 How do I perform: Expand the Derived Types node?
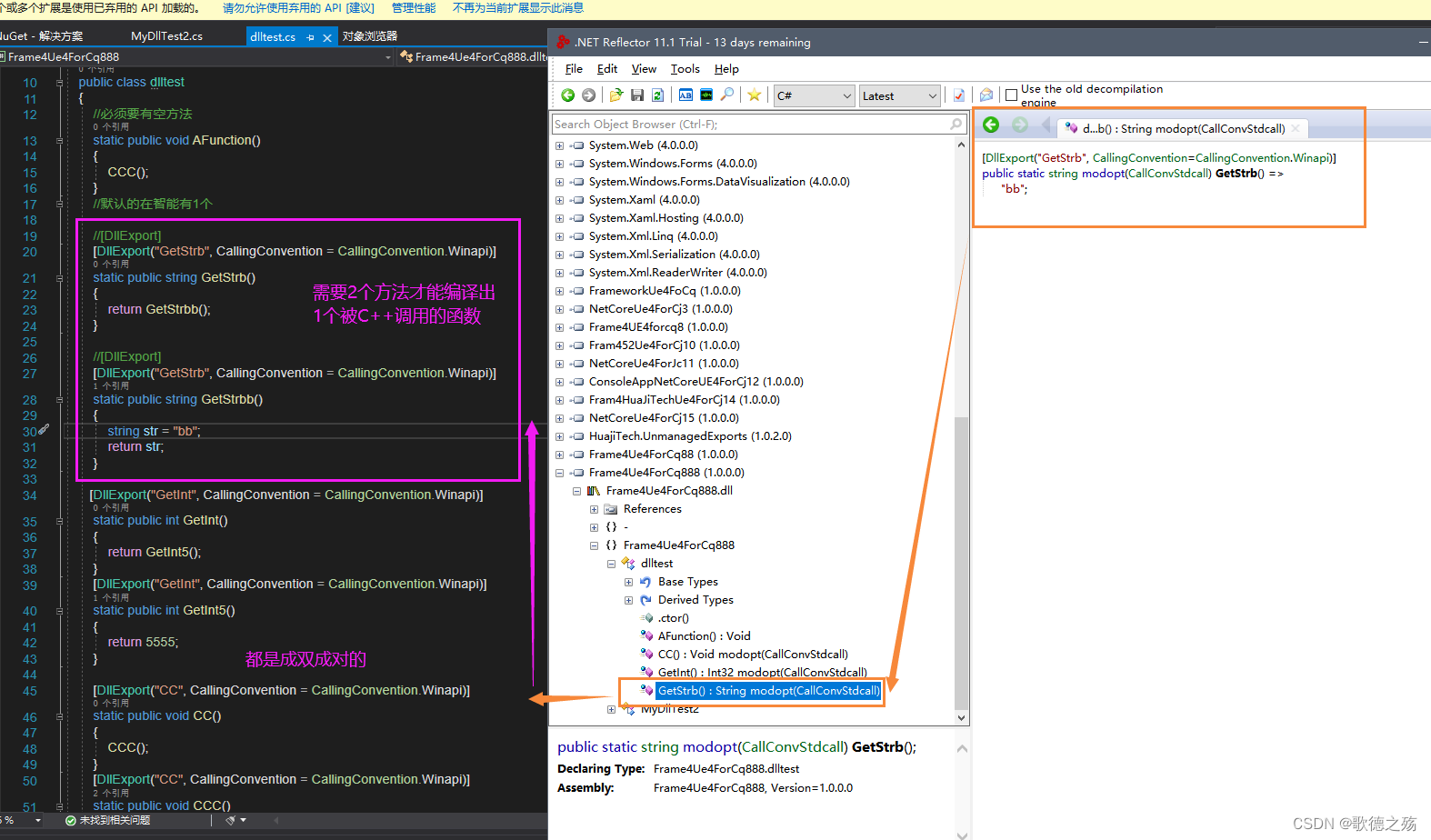click(x=628, y=600)
